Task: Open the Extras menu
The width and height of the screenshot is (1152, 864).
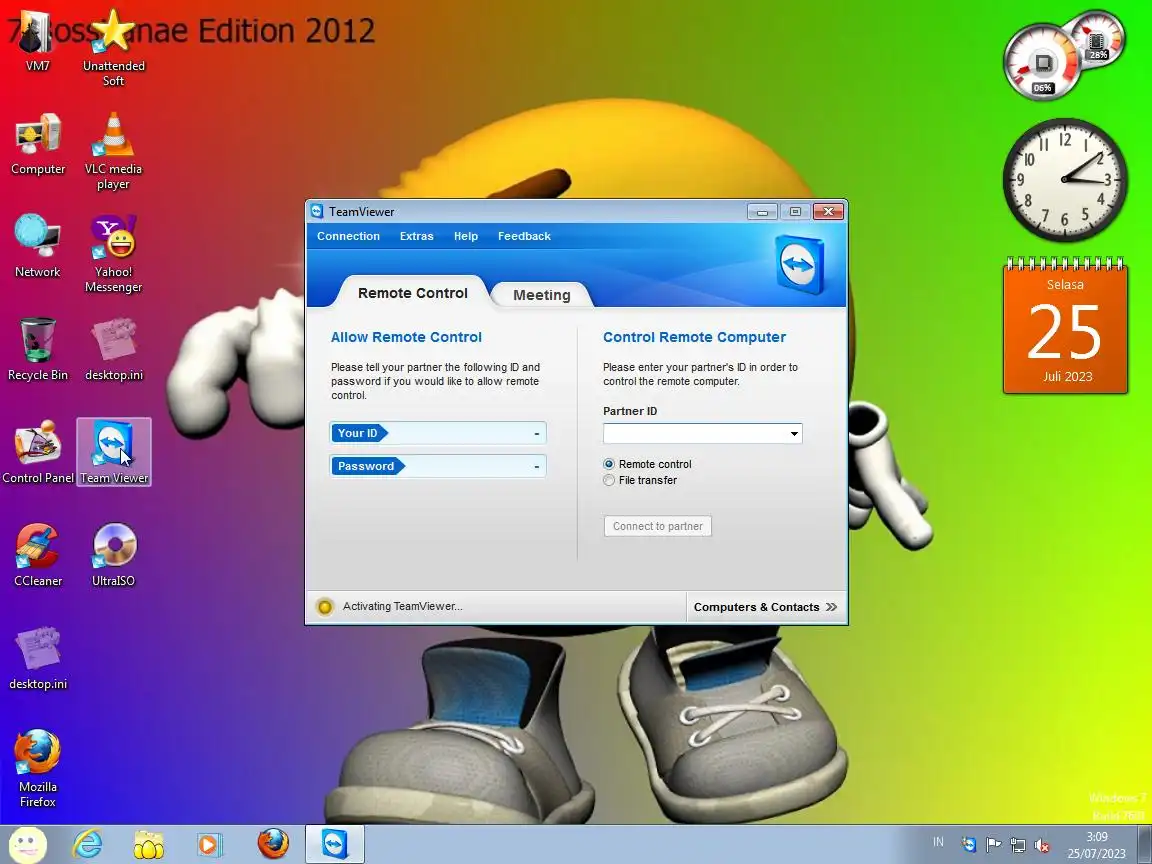Action: [x=417, y=236]
